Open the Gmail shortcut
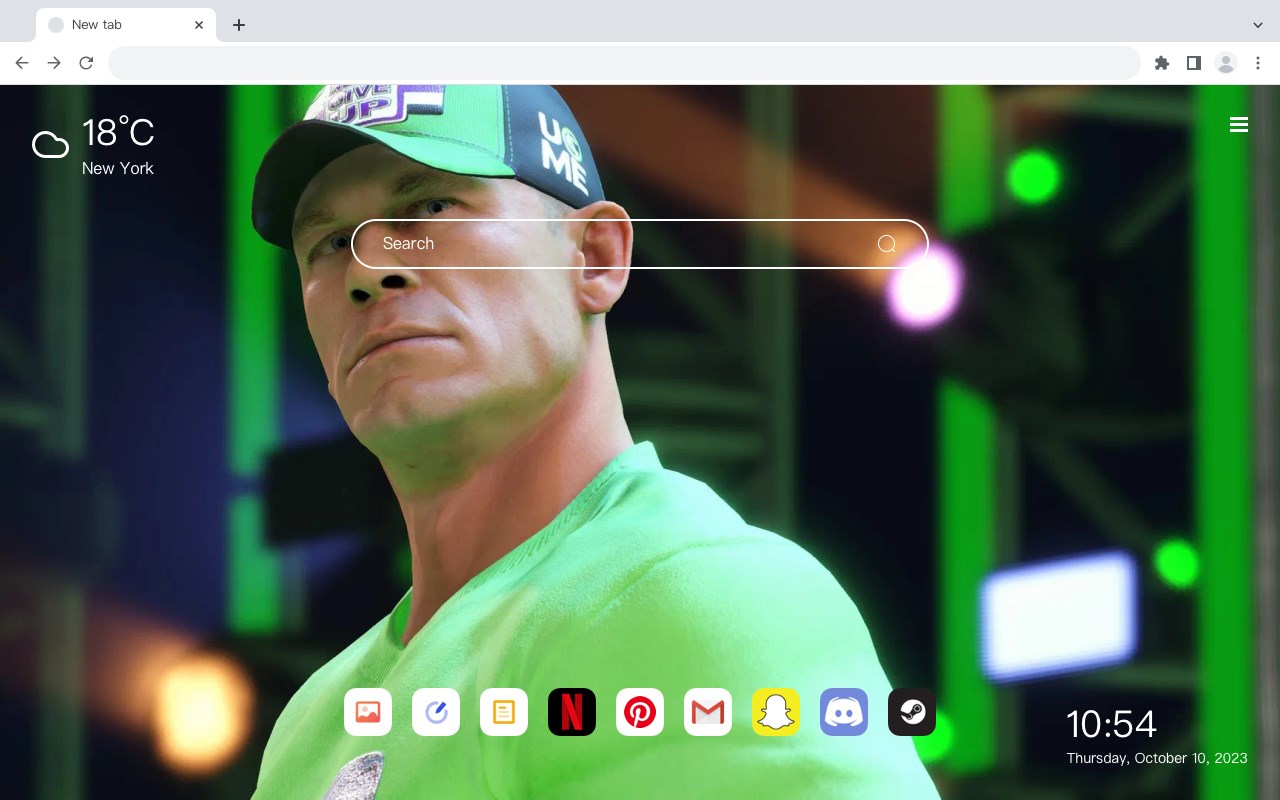 click(x=708, y=712)
